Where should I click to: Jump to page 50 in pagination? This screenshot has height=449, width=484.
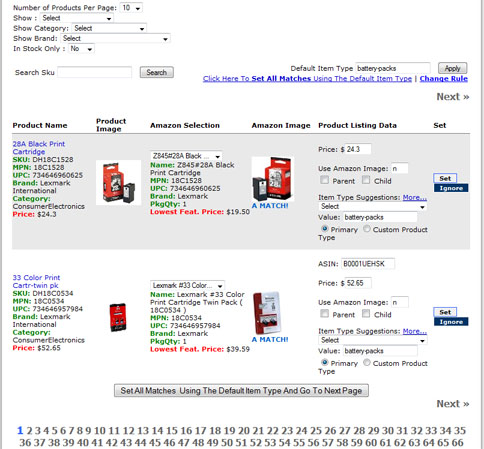(227, 443)
